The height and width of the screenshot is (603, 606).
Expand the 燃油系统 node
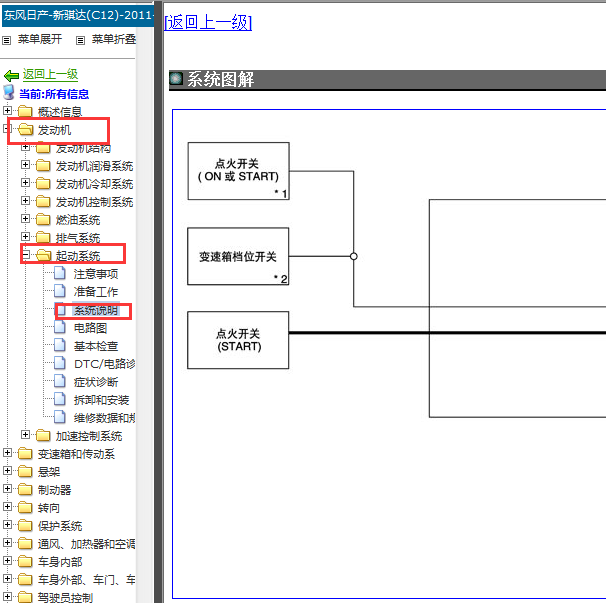point(25,218)
